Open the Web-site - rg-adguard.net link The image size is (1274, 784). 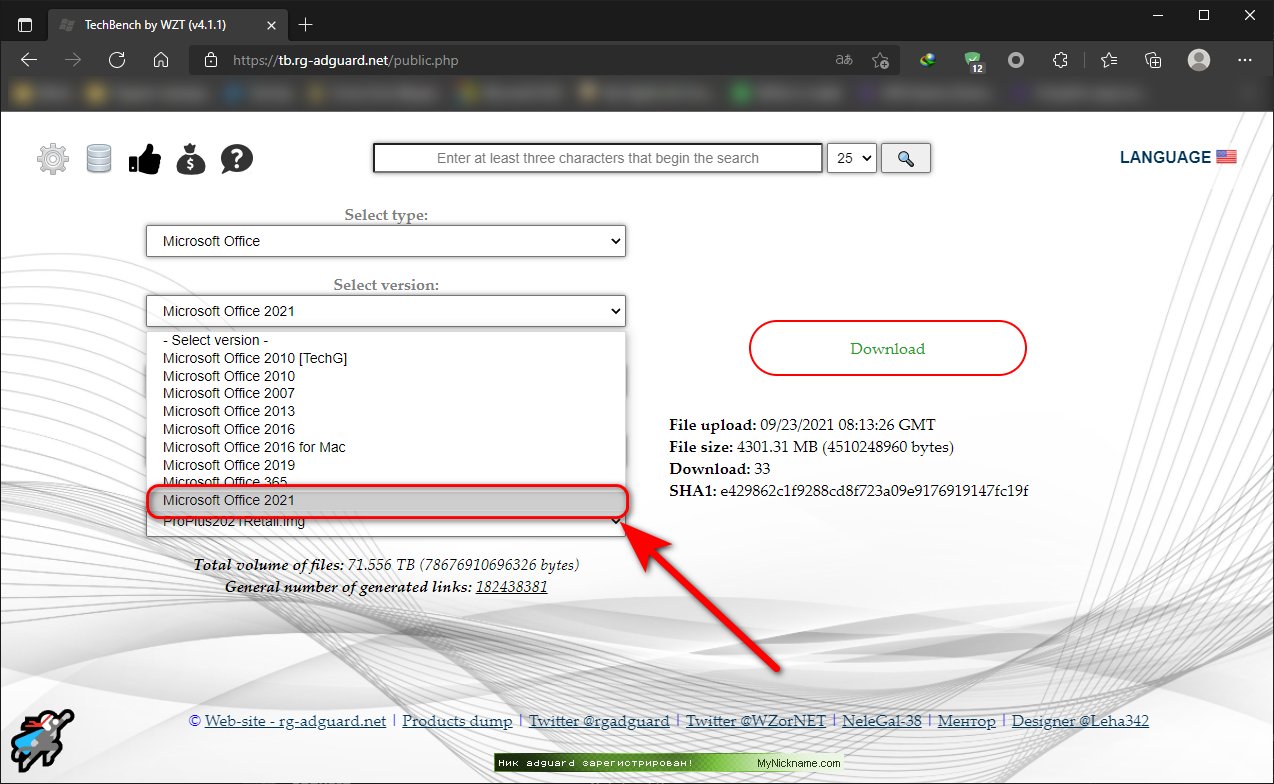click(295, 721)
